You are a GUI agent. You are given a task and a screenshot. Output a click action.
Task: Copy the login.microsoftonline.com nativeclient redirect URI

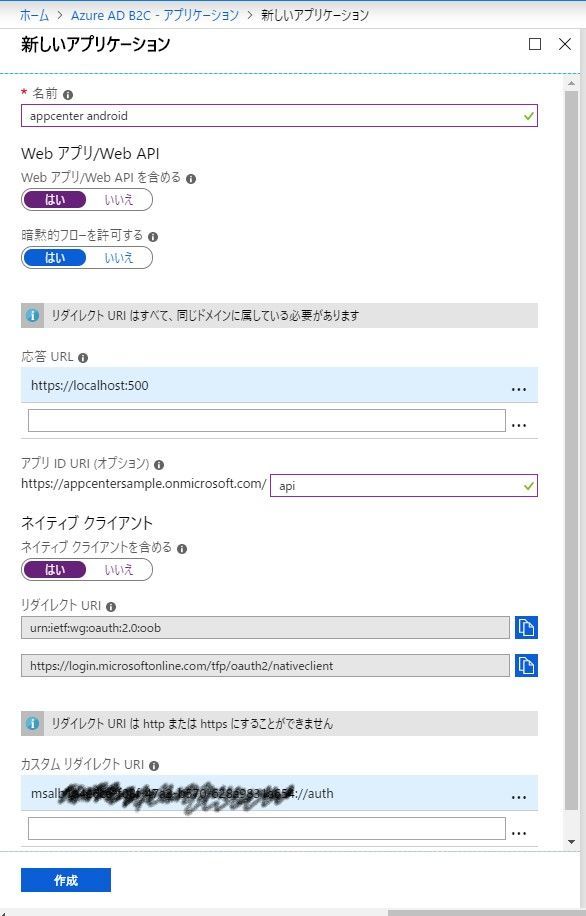pyautogui.click(x=527, y=665)
